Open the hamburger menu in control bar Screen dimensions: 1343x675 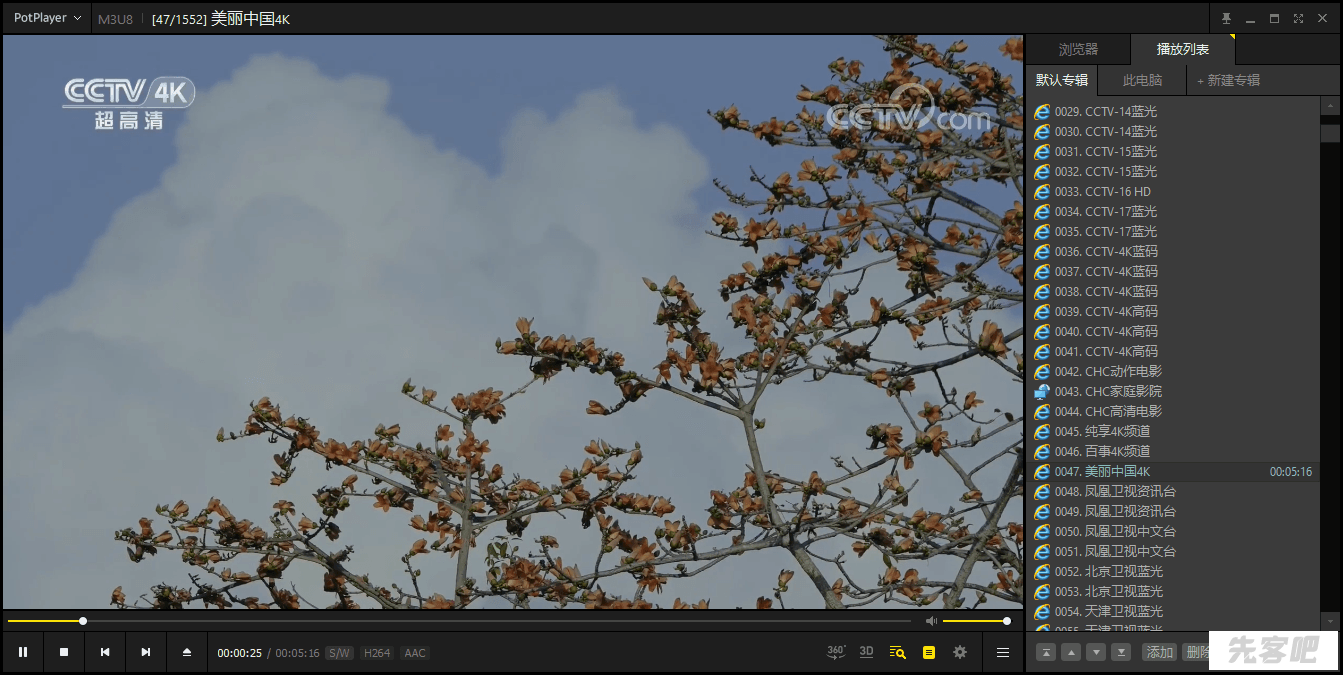[1003, 653]
